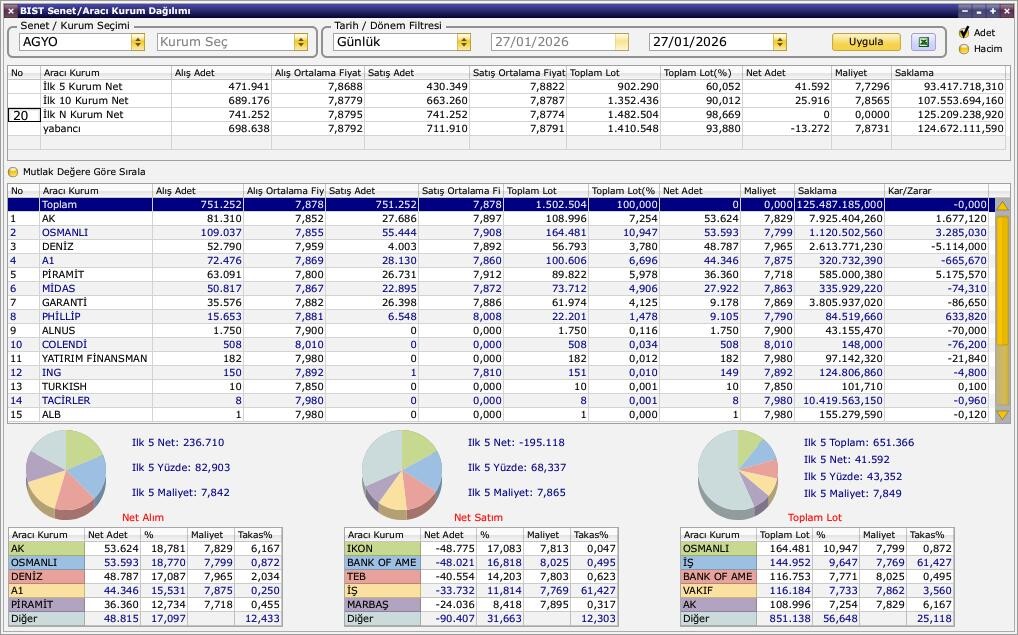Click the yellow vertical scrollbar thumb

tap(1002, 280)
